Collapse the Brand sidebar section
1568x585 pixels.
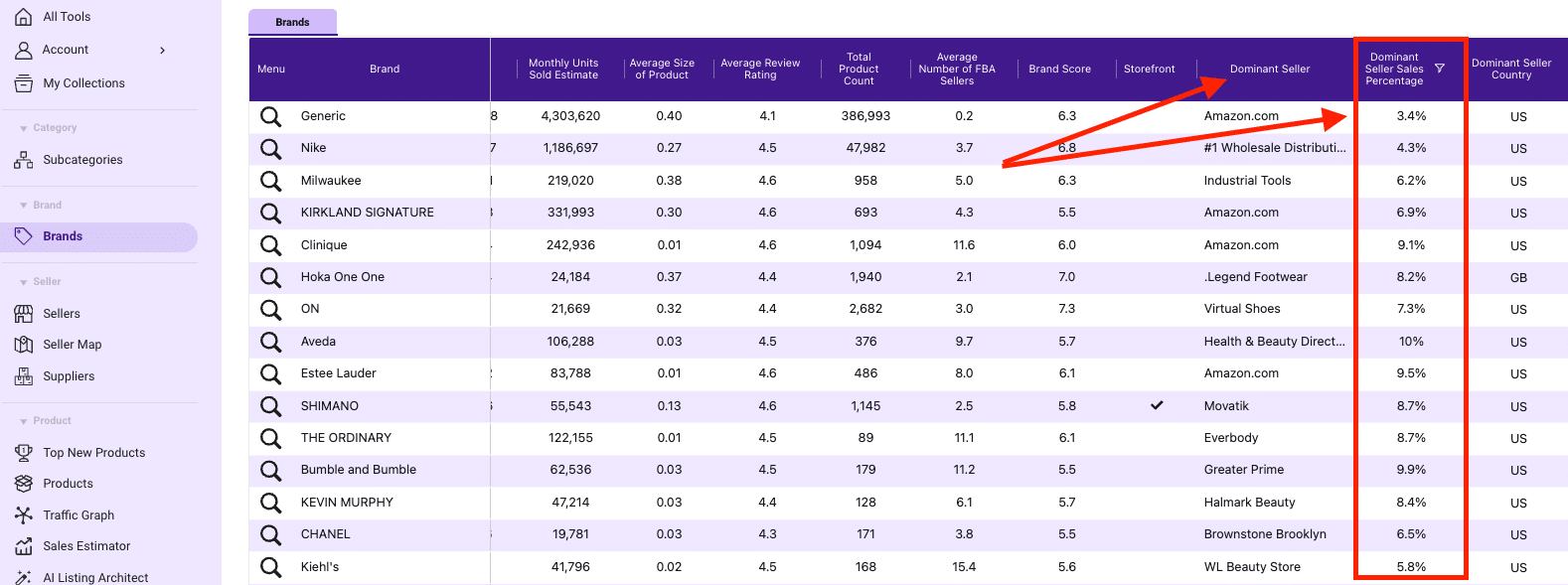(x=24, y=206)
